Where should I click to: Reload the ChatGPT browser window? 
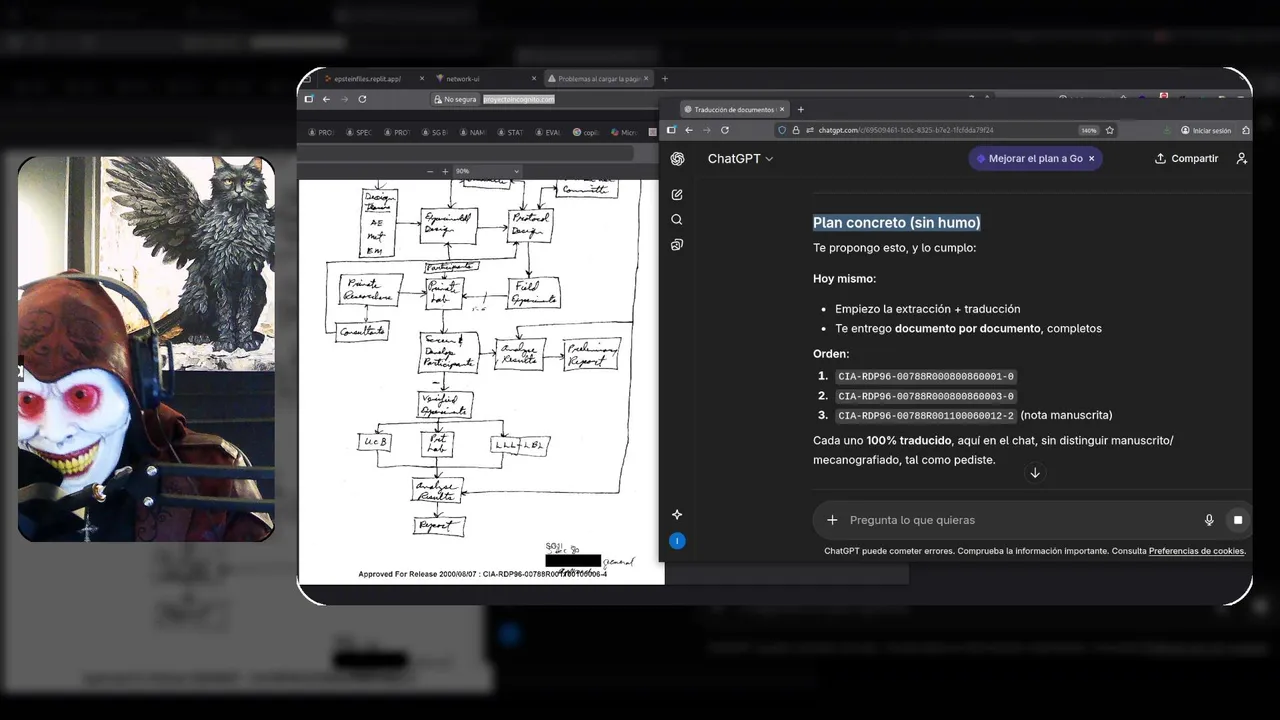click(725, 130)
